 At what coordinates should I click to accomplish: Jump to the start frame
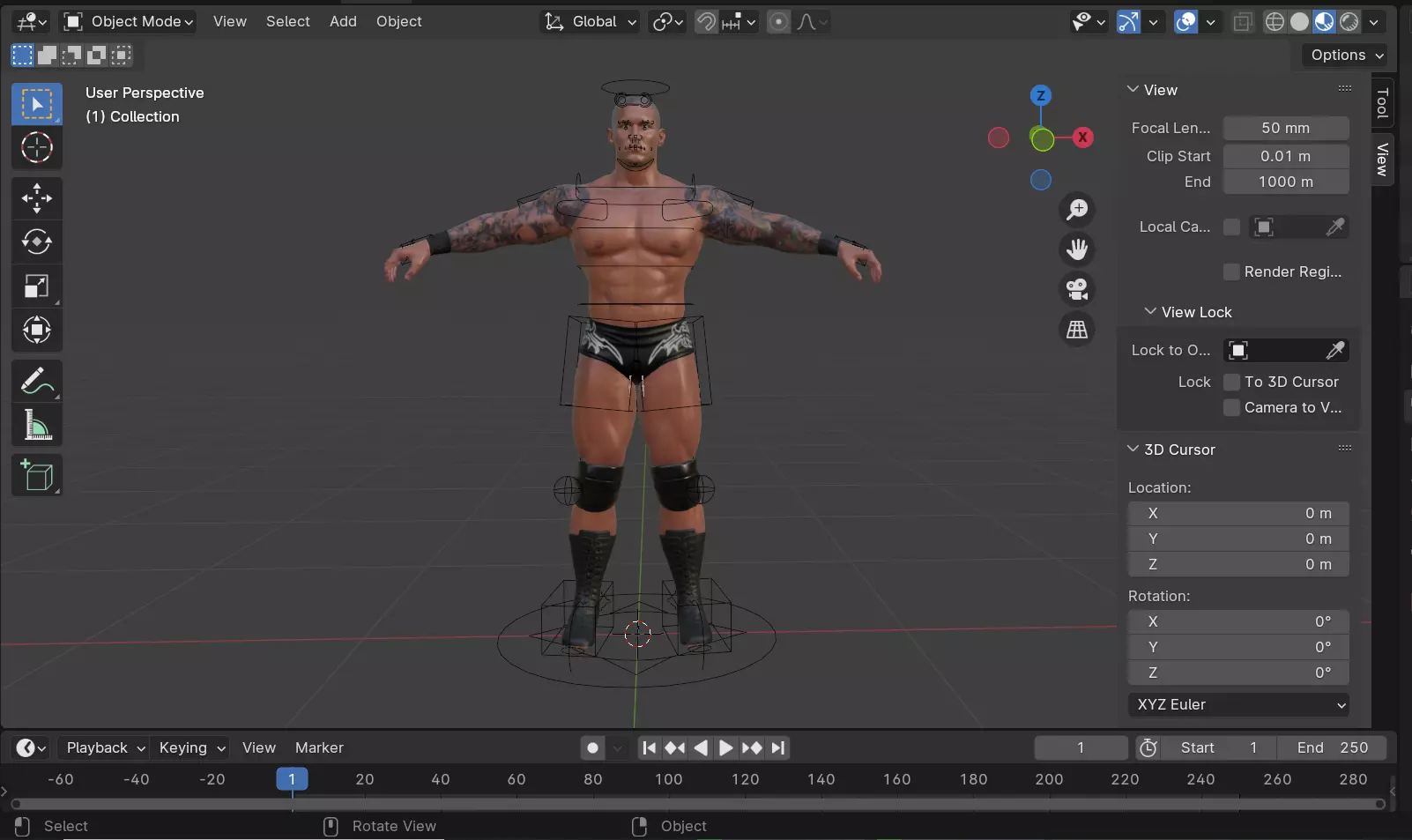pos(650,747)
